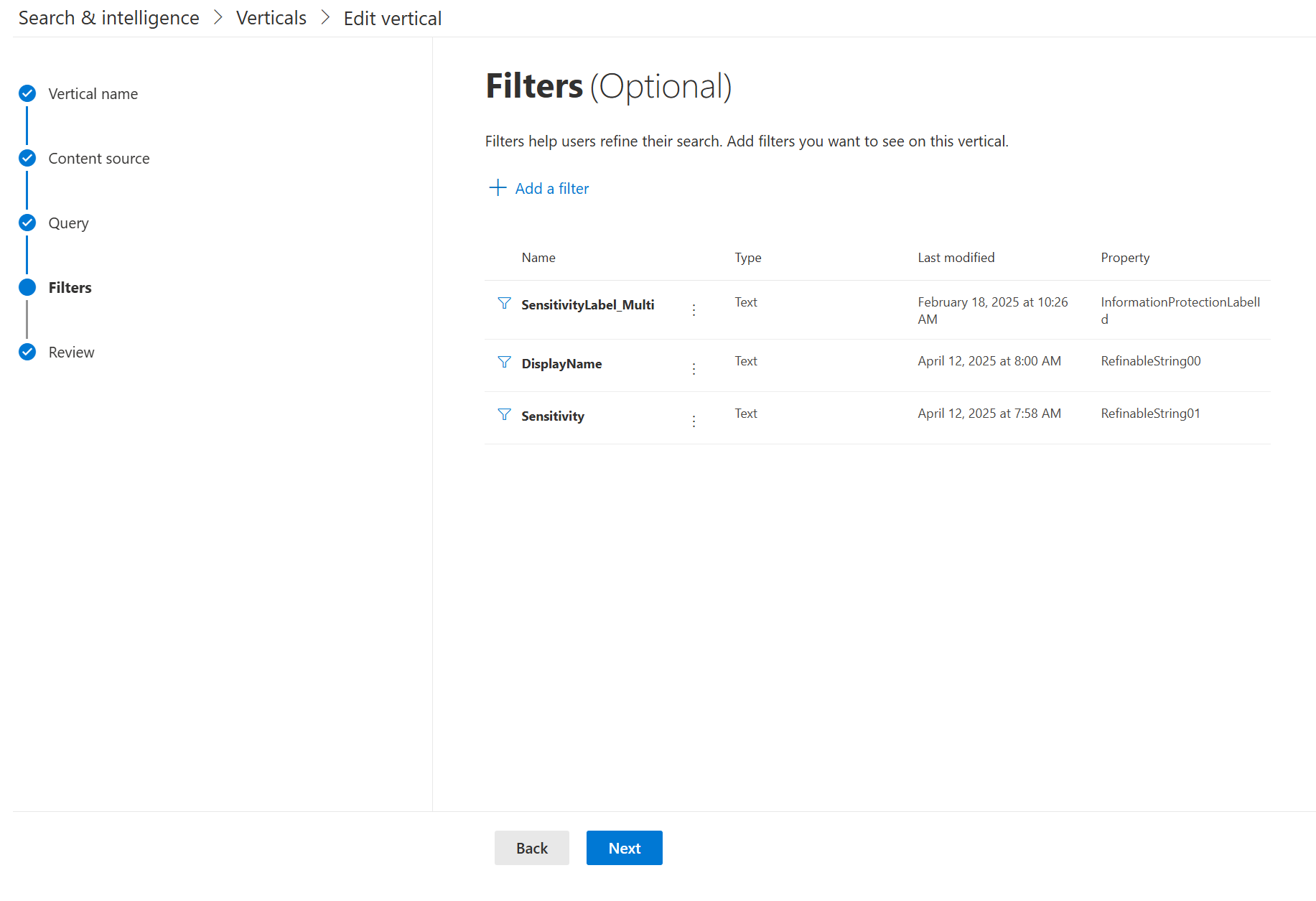Click the Vertical name step checkmark icon
1316x901 pixels.
(x=27, y=93)
